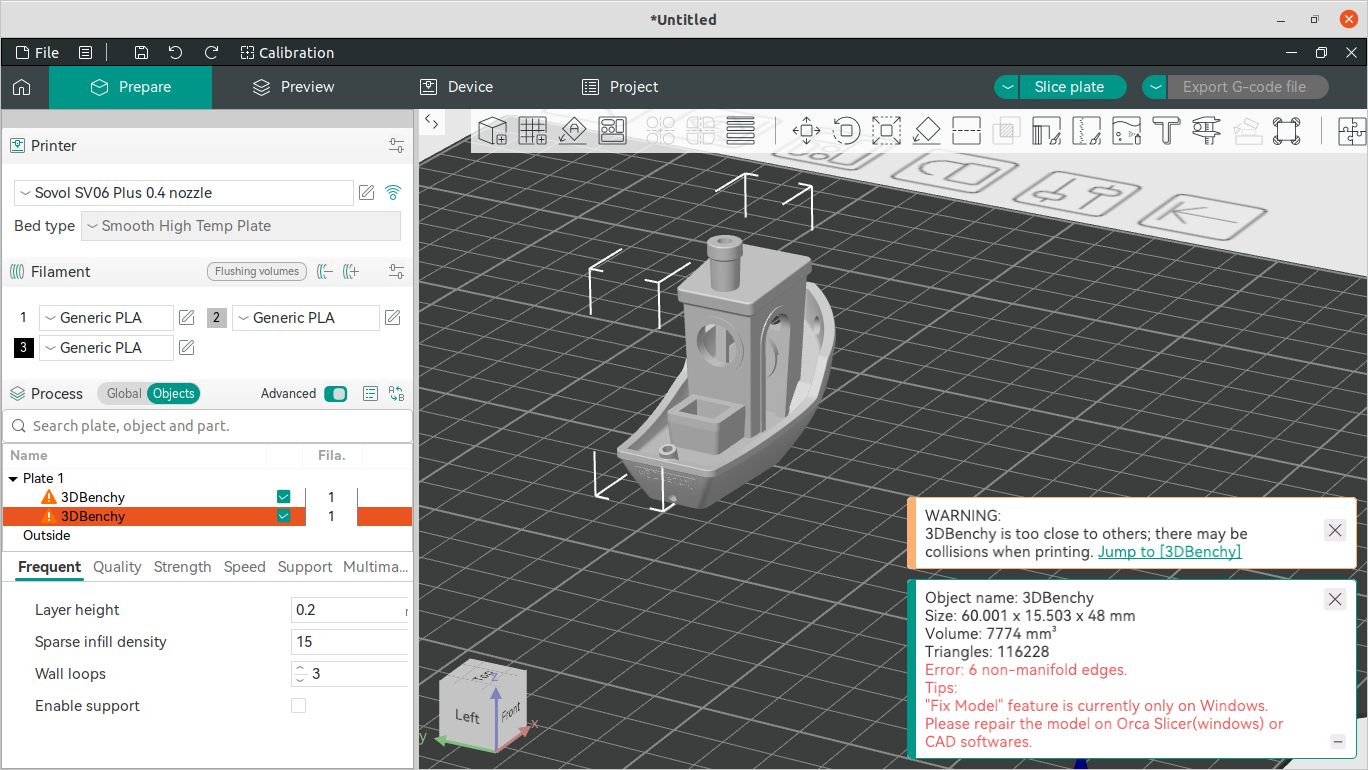Toggle the Advanced mode switch
The image size is (1368, 770).
(335, 394)
